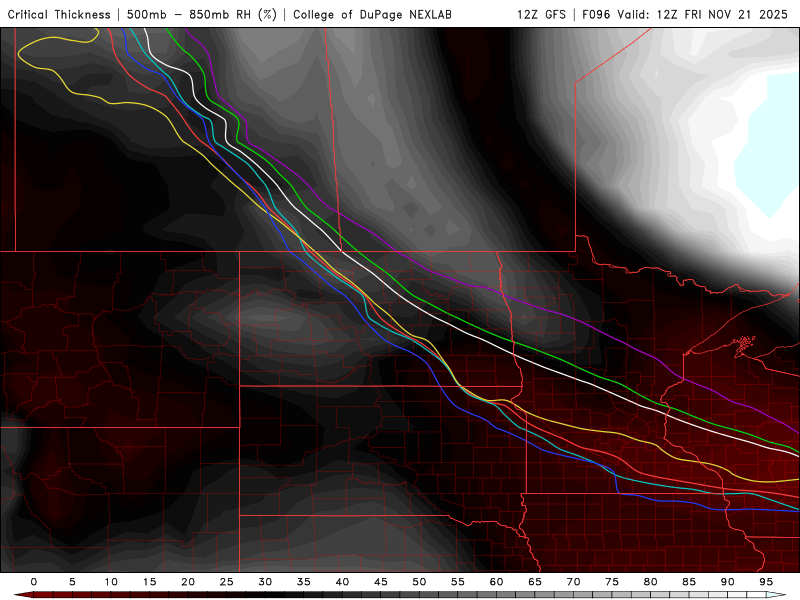The width and height of the screenshot is (800, 600).
Task: Click the "45" label on the color scale
Action: click(x=381, y=582)
